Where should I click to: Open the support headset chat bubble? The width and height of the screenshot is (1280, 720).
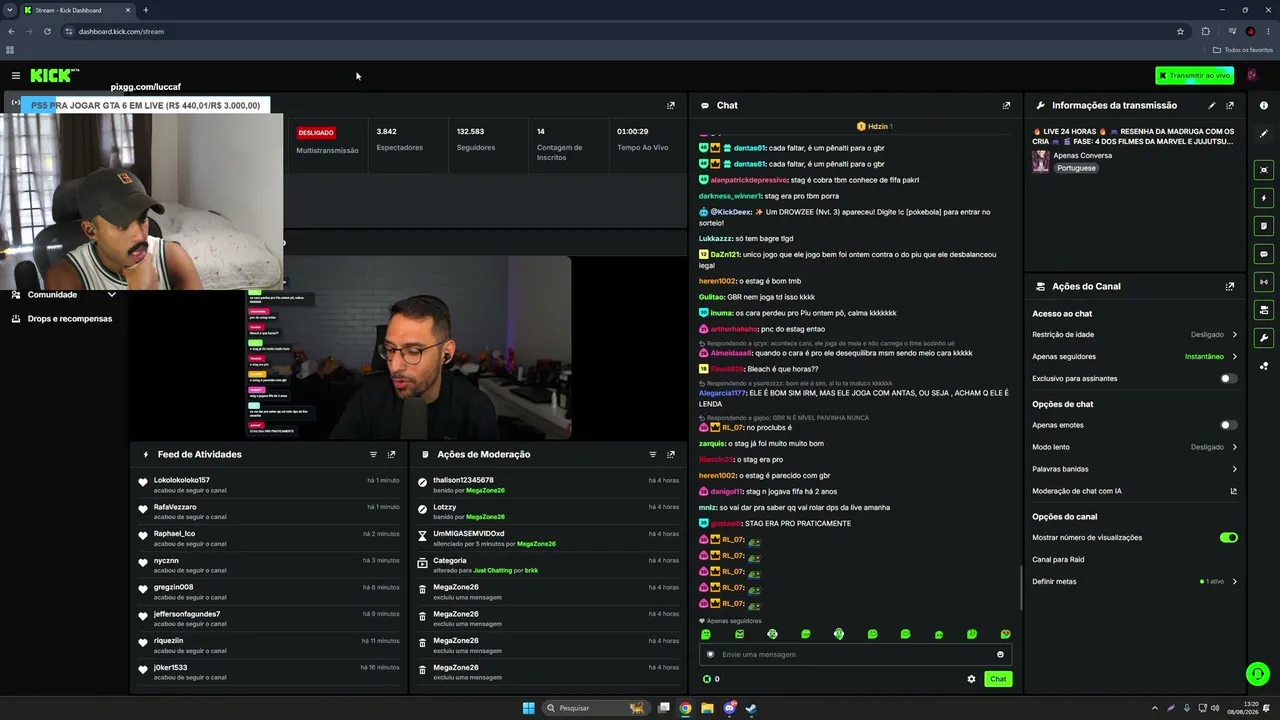pyautogui.click(x=1258, y=674)
